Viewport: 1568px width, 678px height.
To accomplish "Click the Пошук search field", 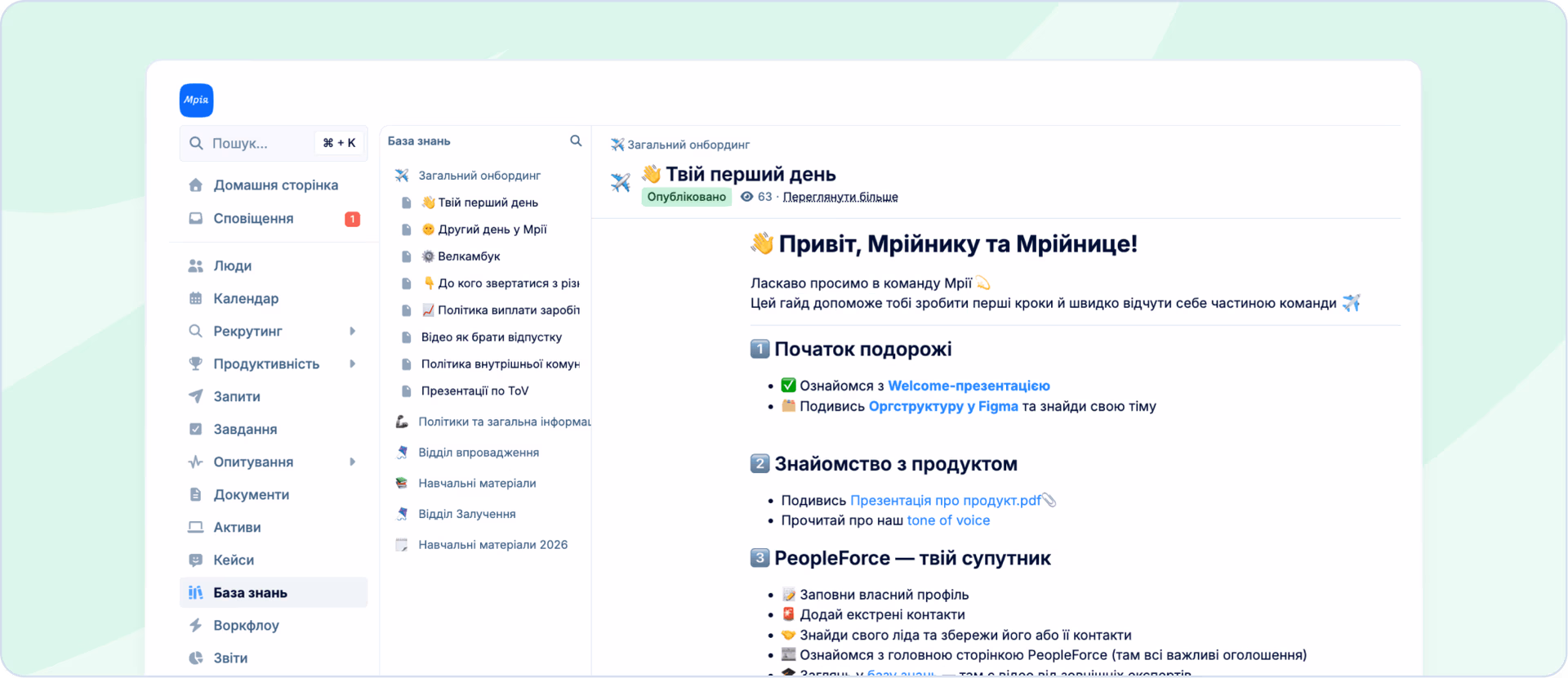I will click(x=274, y=143).
